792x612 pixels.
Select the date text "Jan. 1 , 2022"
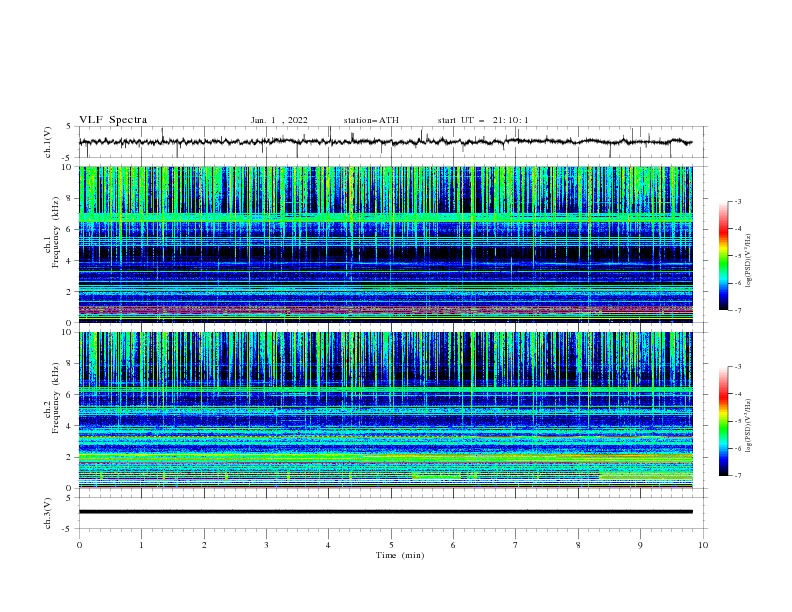coord(279,120)
